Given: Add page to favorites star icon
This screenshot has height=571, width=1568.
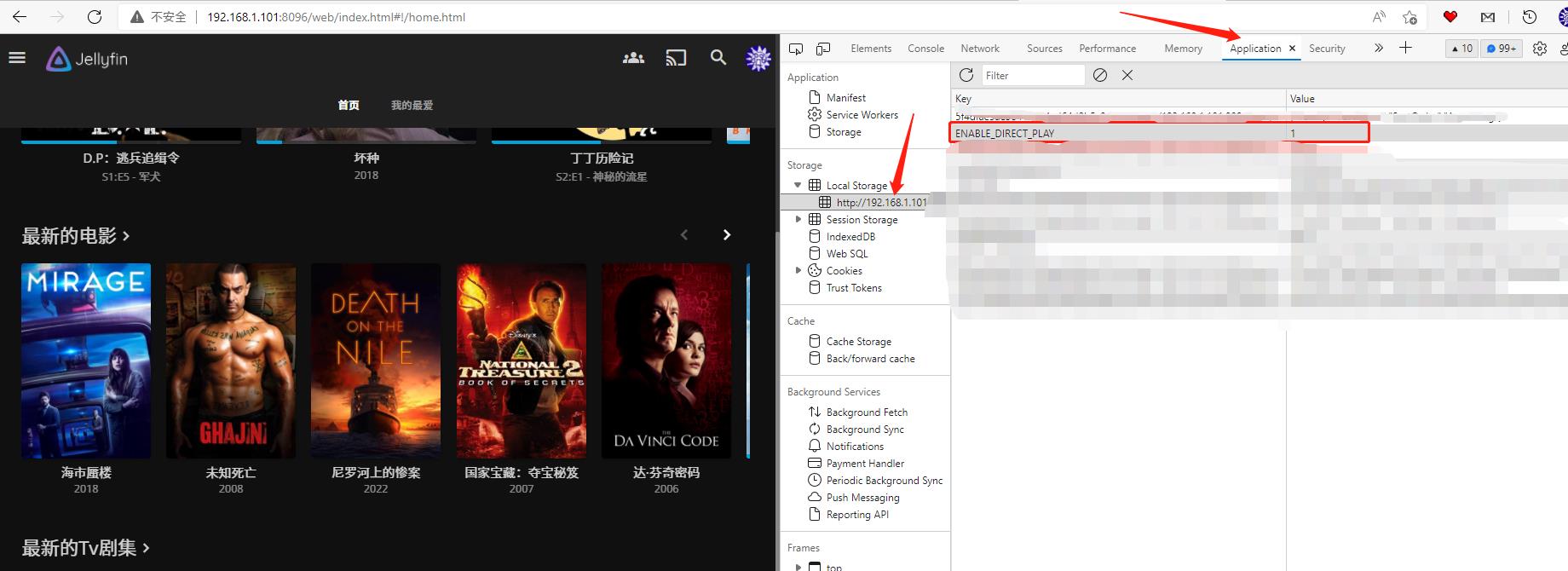Looking at the screenshot, I should pyautogui.click(x=1409, y=17).
